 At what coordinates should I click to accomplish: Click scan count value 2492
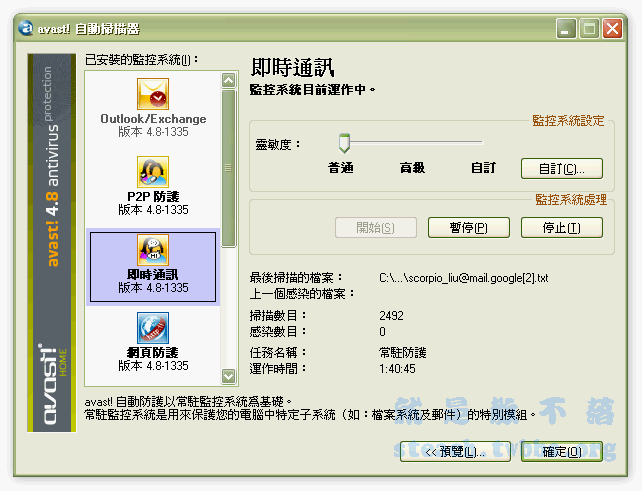click(391, 316)
